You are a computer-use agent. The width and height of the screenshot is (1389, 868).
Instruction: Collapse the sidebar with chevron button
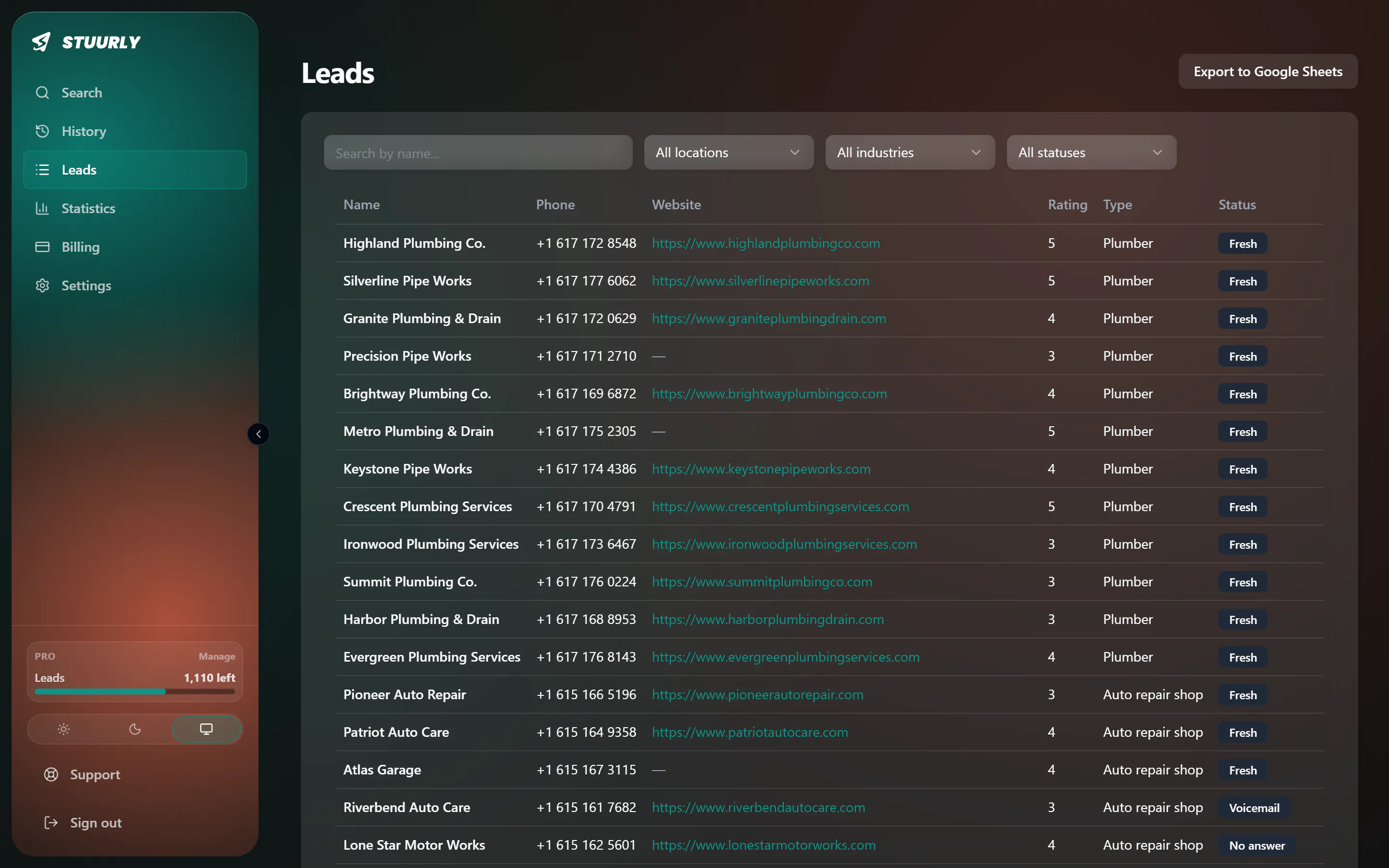click(x=259, y=434)
